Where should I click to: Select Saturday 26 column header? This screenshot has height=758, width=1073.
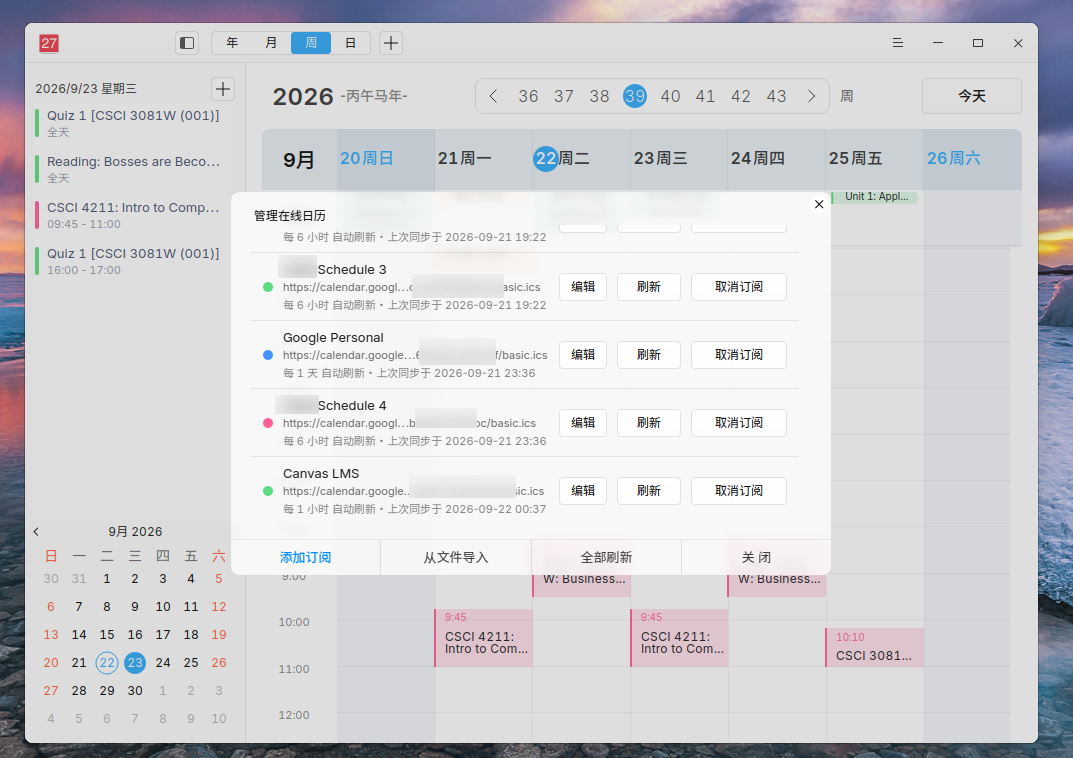(x=972, y=159)
